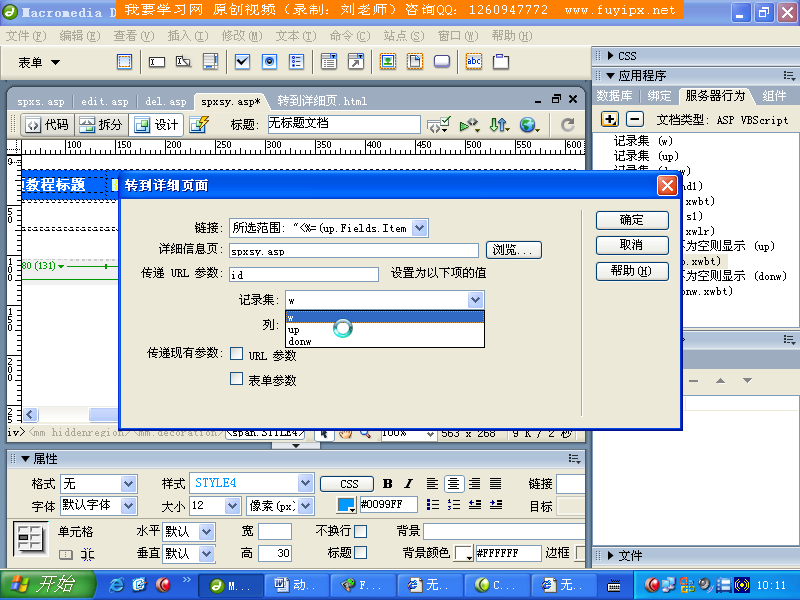The width and height of the screenshot is (800, 600).
Task: Insert a form element from toolbar
Action: (124, 62)
